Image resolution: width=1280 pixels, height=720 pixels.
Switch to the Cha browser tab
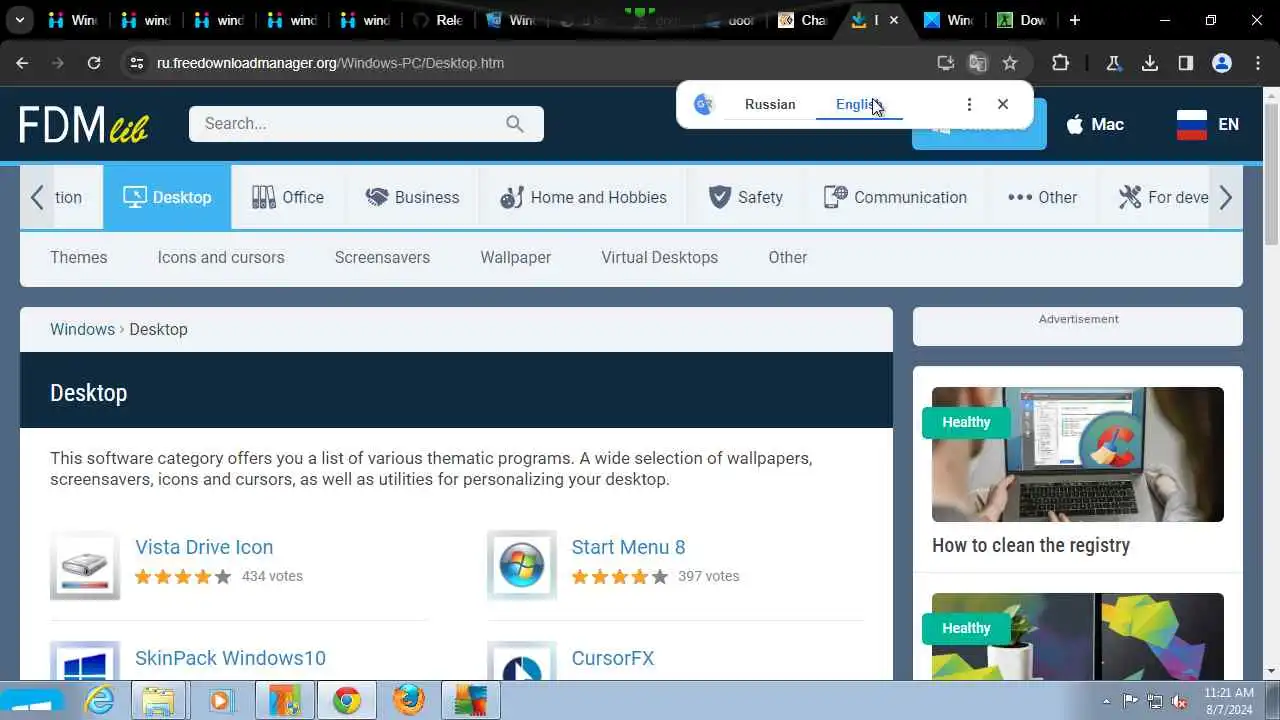tap(803, 20)
